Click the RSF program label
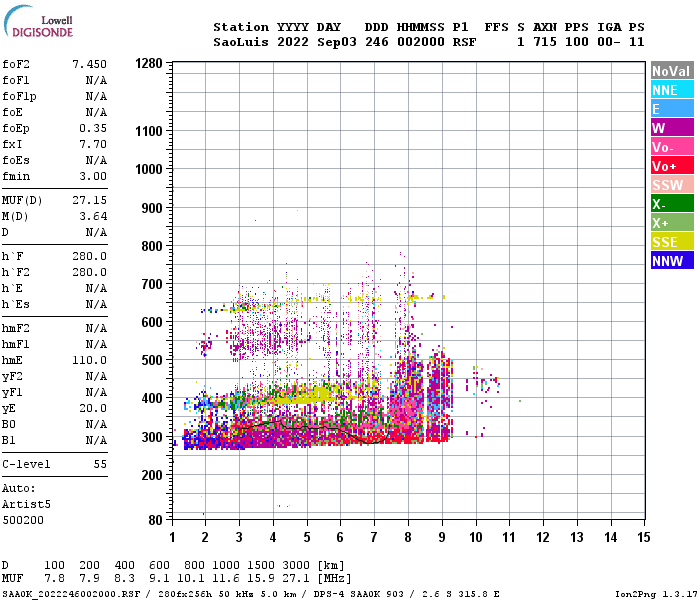This screenshot has width=700, height=600. [464, 42]
